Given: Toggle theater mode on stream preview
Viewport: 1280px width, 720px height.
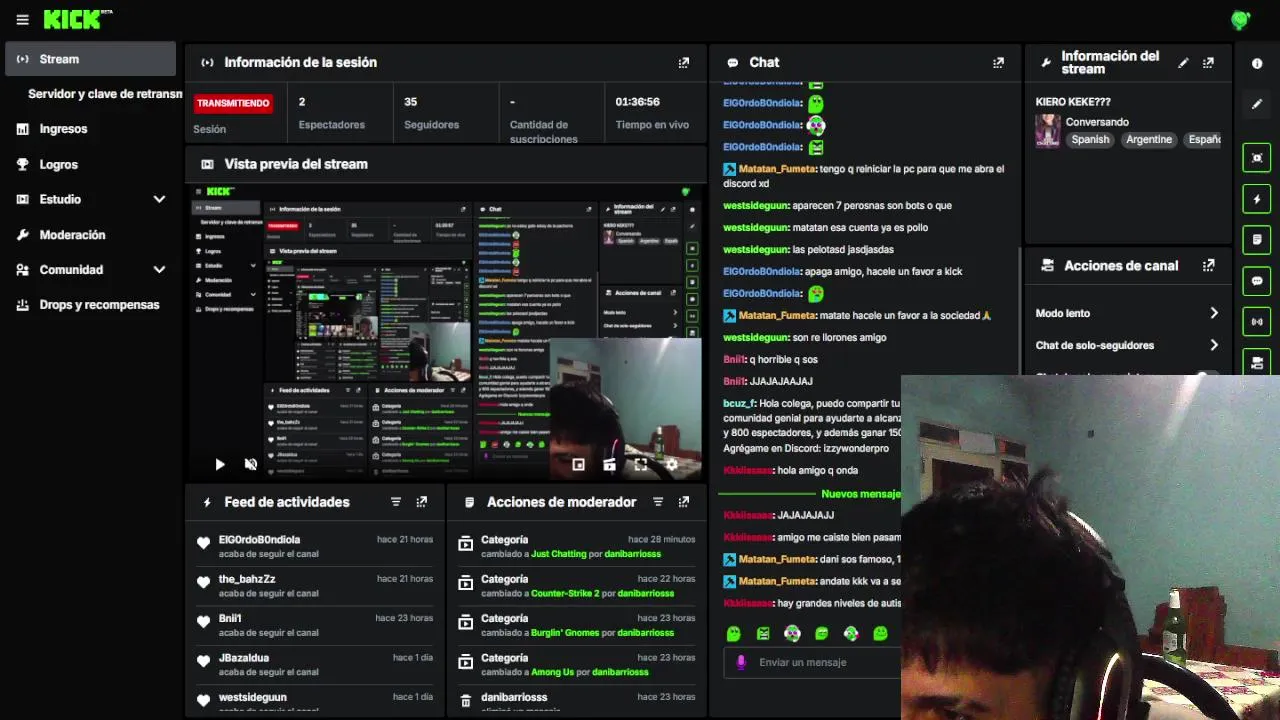Looking at the screenshot, I should pos(609,464).
